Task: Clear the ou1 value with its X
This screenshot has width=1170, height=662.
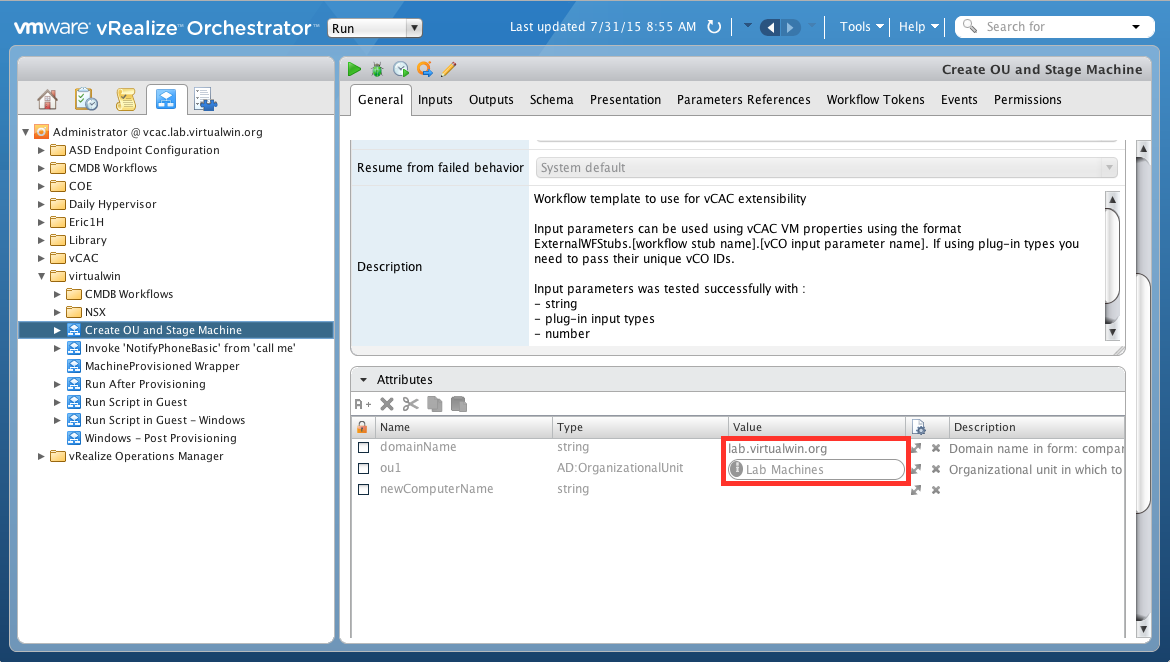Action: [936, 469]
